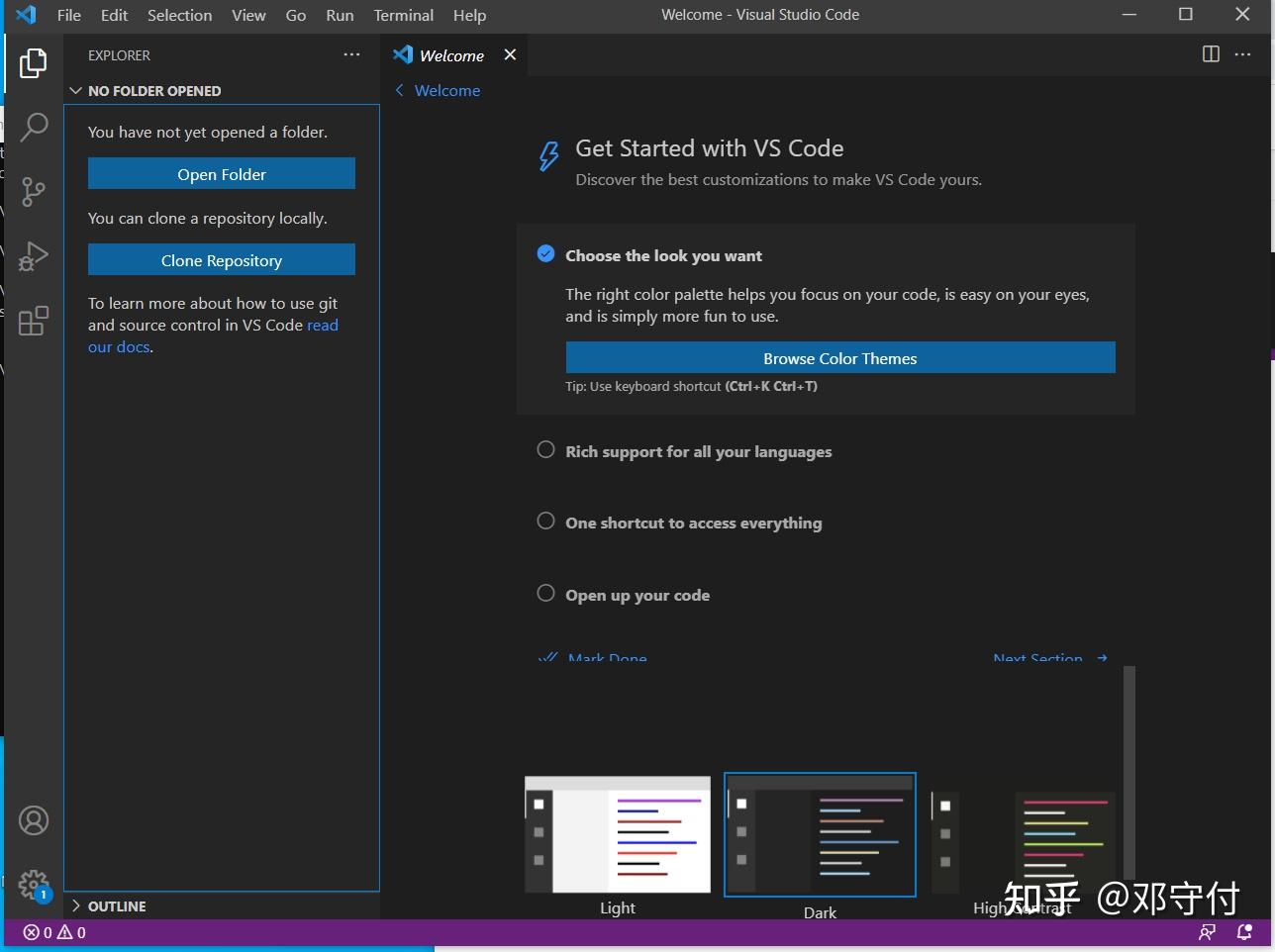The width and height of the screenshot is (1275, 952).
Task: Open the read our docs link
Action: click(x=322, y=325)
